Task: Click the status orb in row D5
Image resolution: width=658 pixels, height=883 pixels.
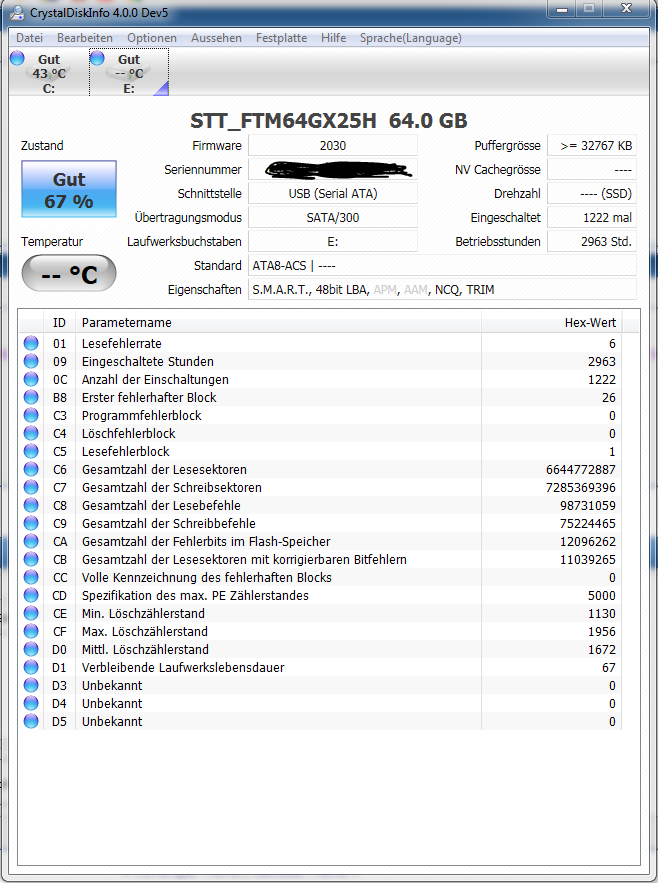Action: [x=31, y=721]
